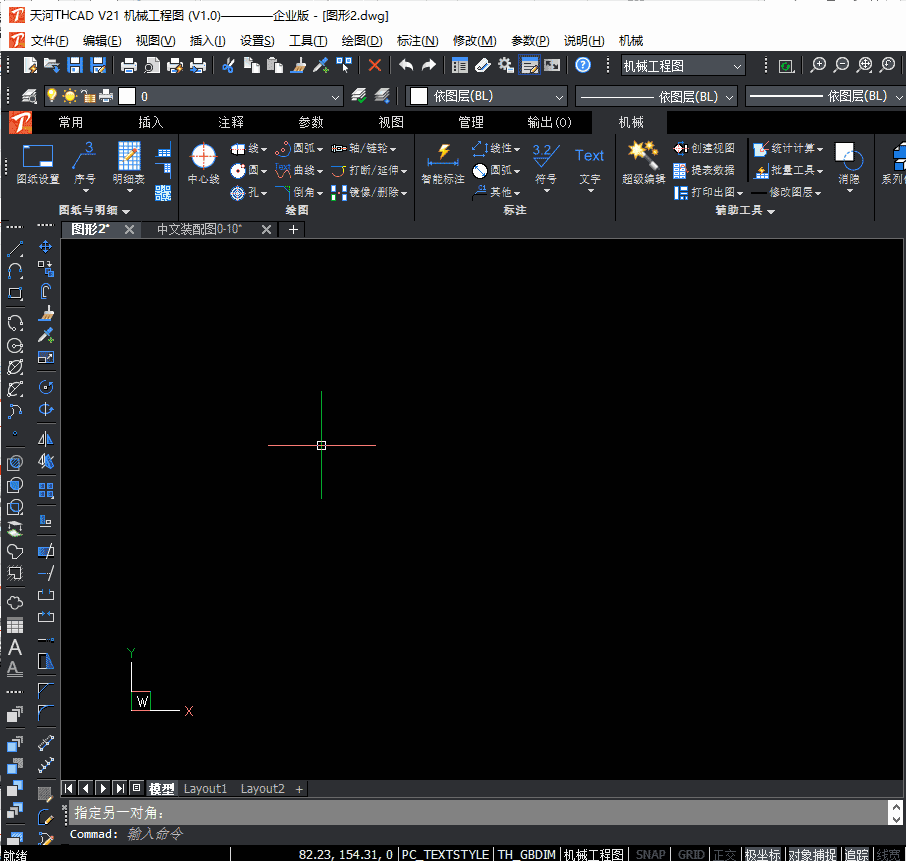The image size is (906, 861).
Task: Click the 消隐 hide lines tool
Action: [x=849, y=165]
